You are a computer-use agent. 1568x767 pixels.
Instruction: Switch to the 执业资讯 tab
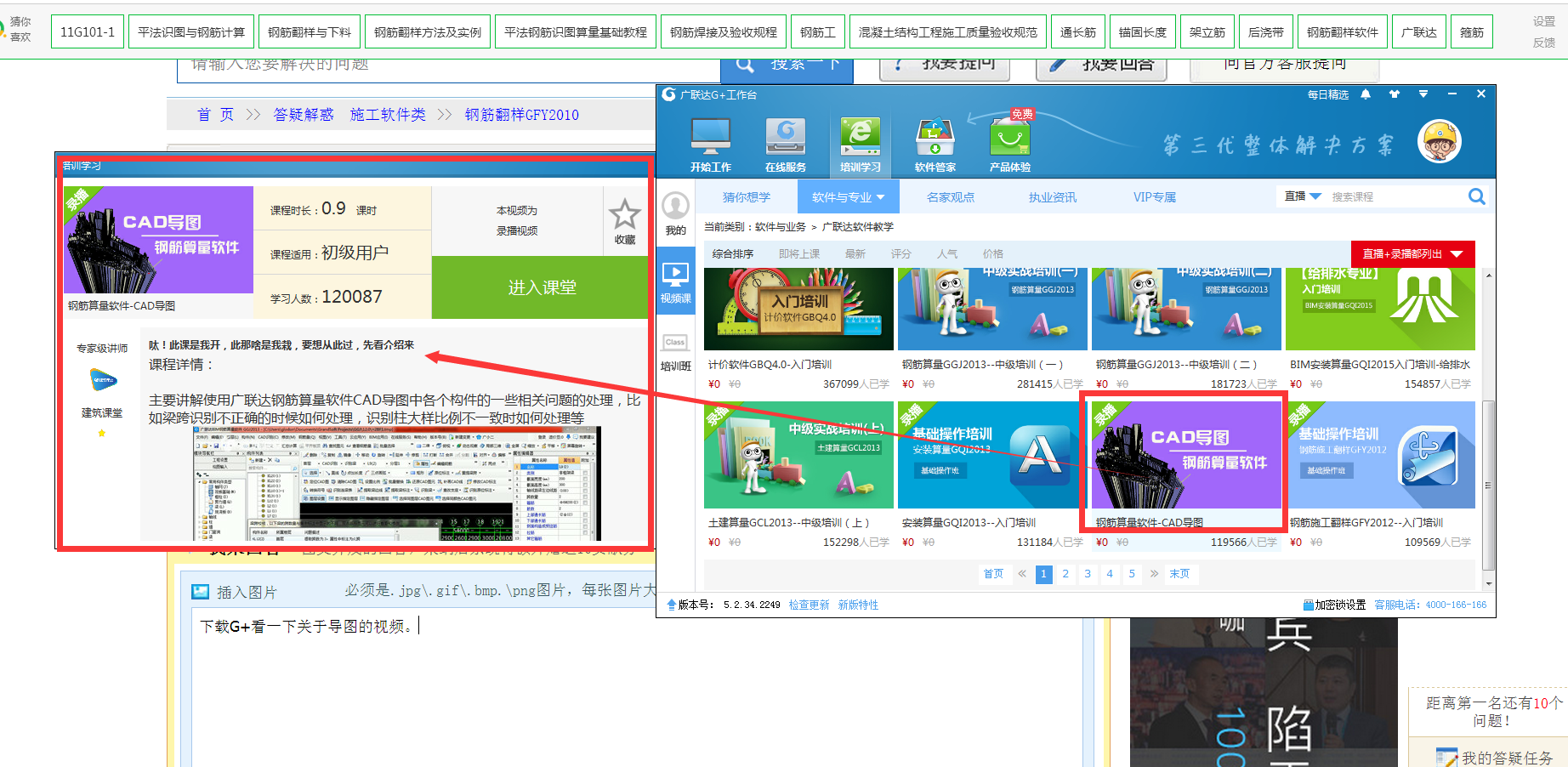[x=1053, y=197]
